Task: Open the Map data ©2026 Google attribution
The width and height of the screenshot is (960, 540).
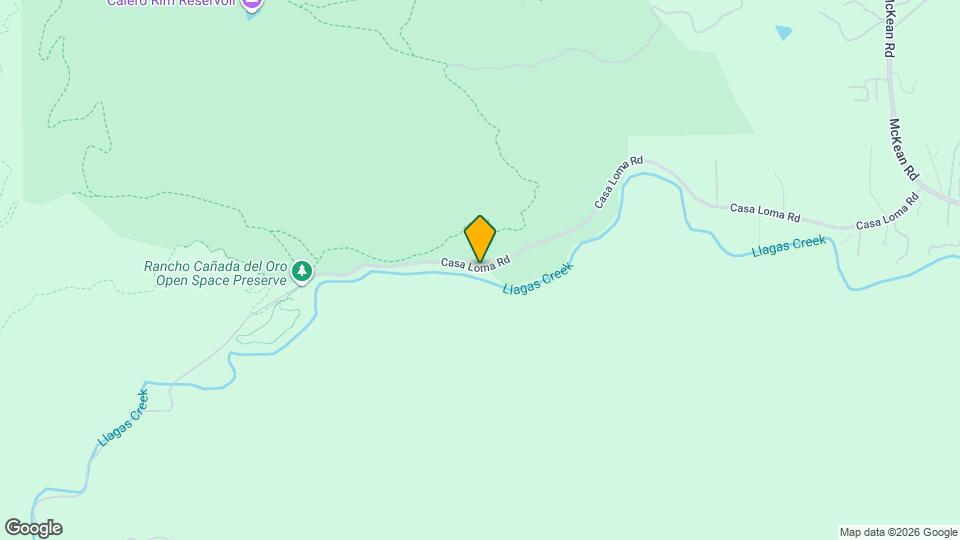Action: [x=898, y=533]
